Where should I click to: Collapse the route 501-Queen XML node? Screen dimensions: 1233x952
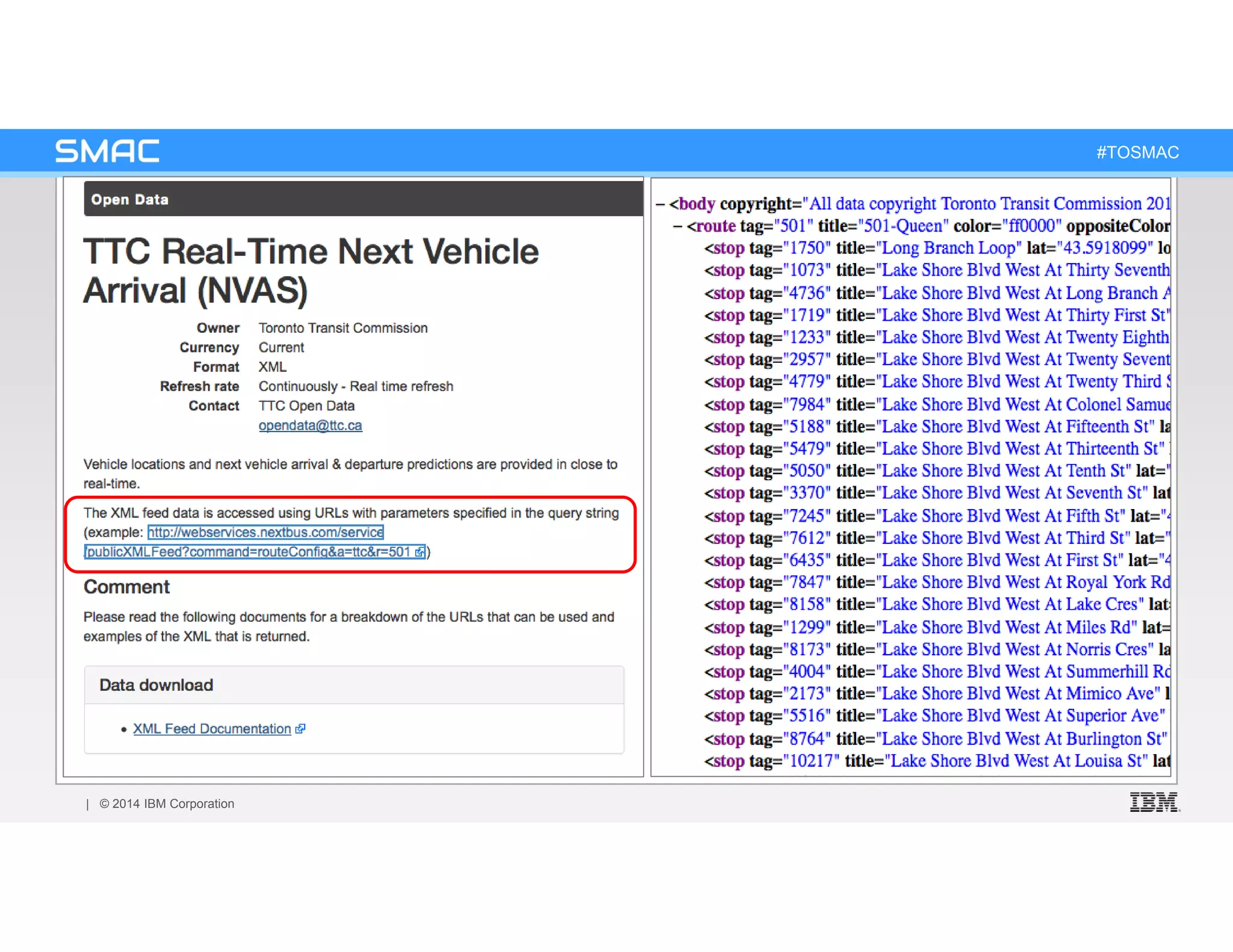(x=677, y=227)
